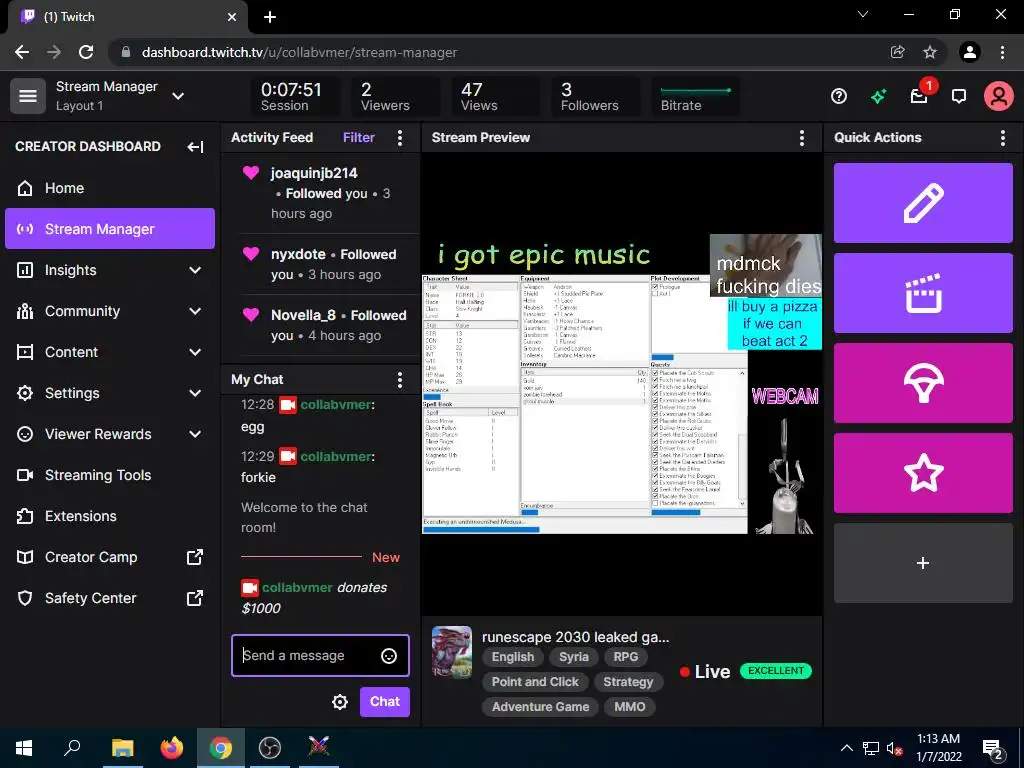This screenshot has width=1024, height=768.
Task: Expand the Content sidebar section
Action: pyautogui.click(x=195, y=352)
